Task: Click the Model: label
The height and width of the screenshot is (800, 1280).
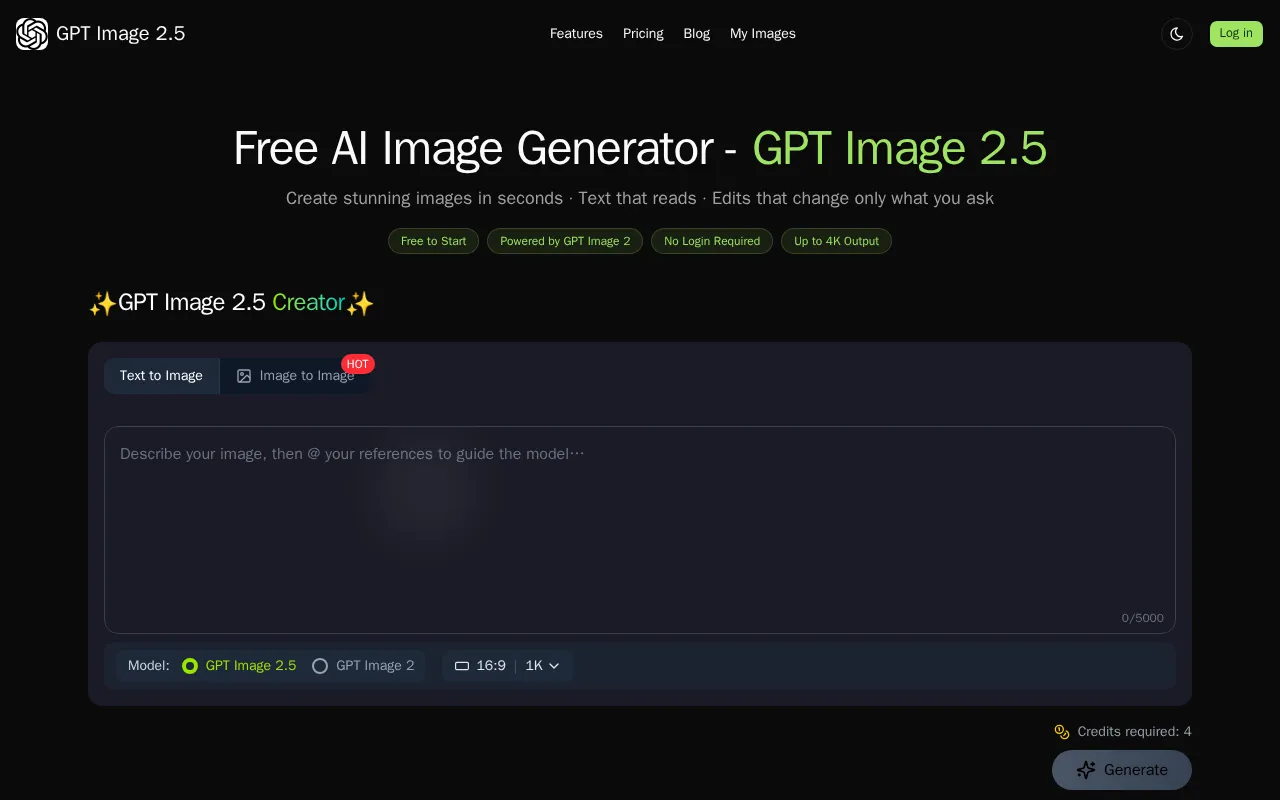Action: [149, 666]
